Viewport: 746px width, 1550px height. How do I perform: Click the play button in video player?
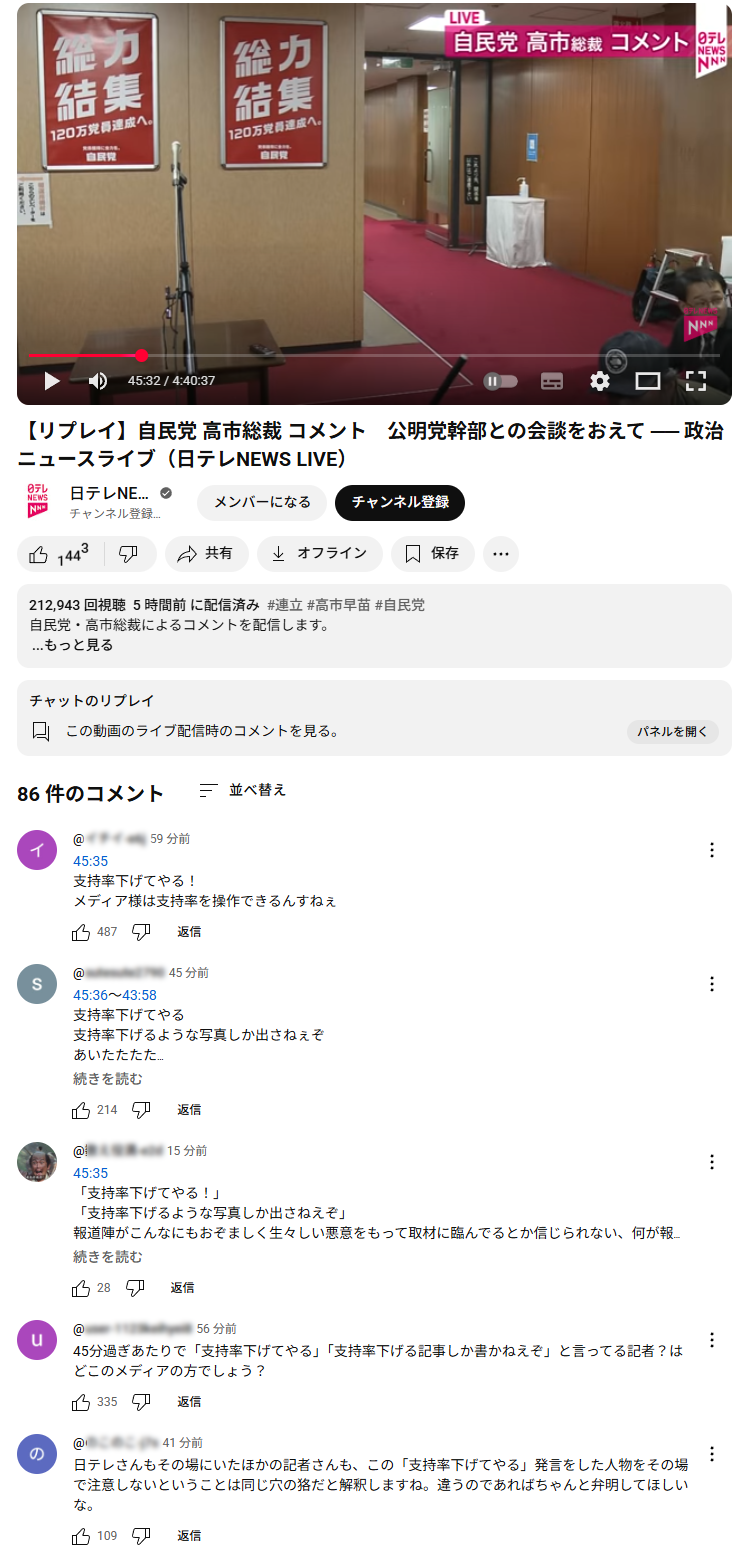point(52,381)
